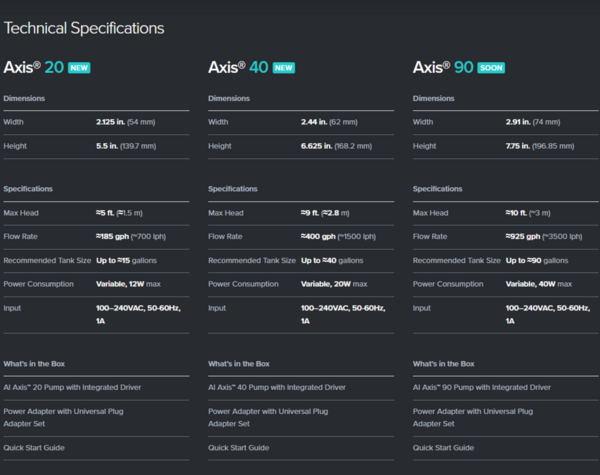The width and height of the screenshot is (600, 475).
Task: Click Axis 90 input value 100–240VAC
Action: [x=548, y=314]
